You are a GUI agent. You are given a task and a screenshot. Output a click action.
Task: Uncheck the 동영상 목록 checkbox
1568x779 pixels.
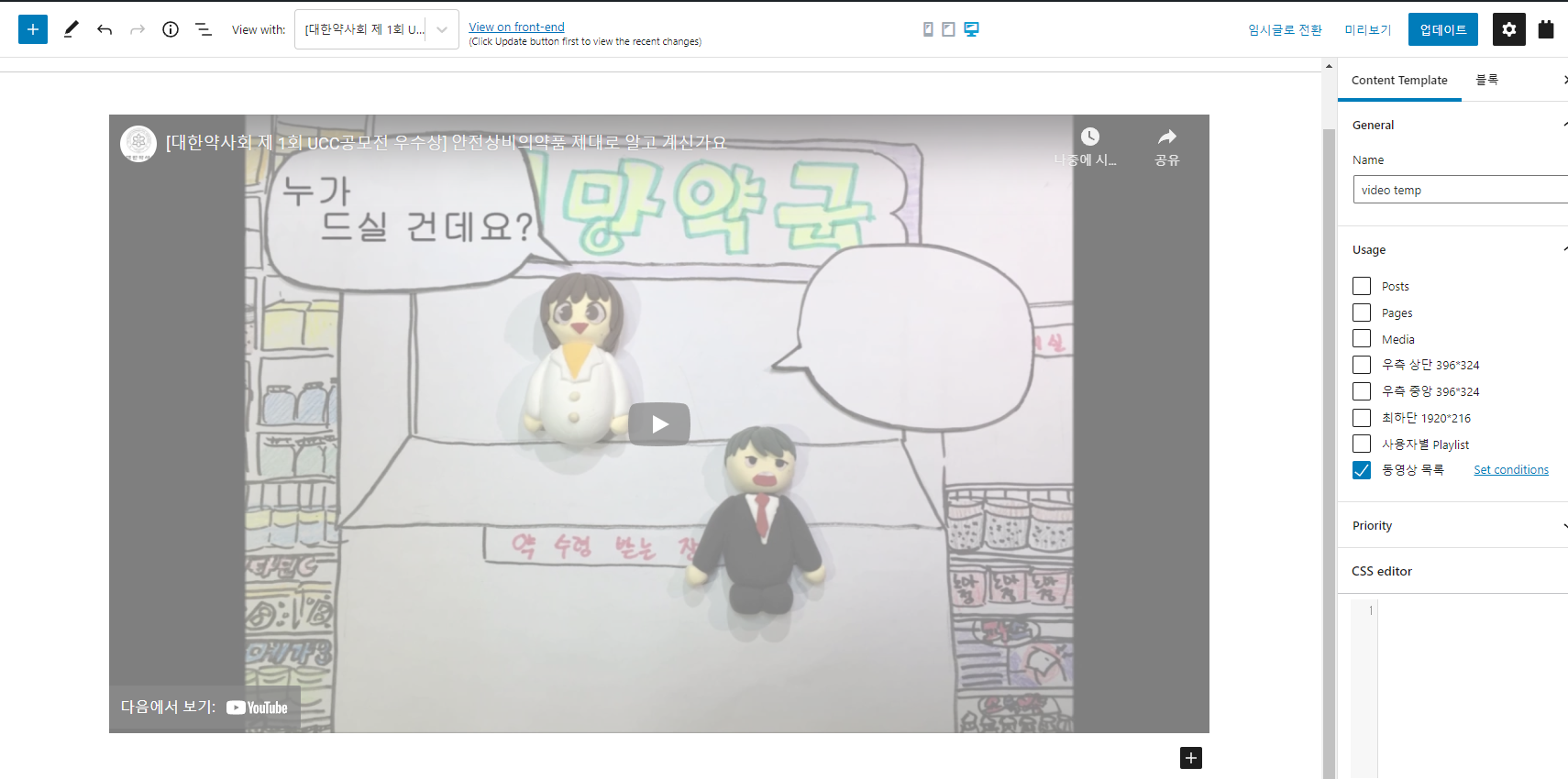point(1362,470)
